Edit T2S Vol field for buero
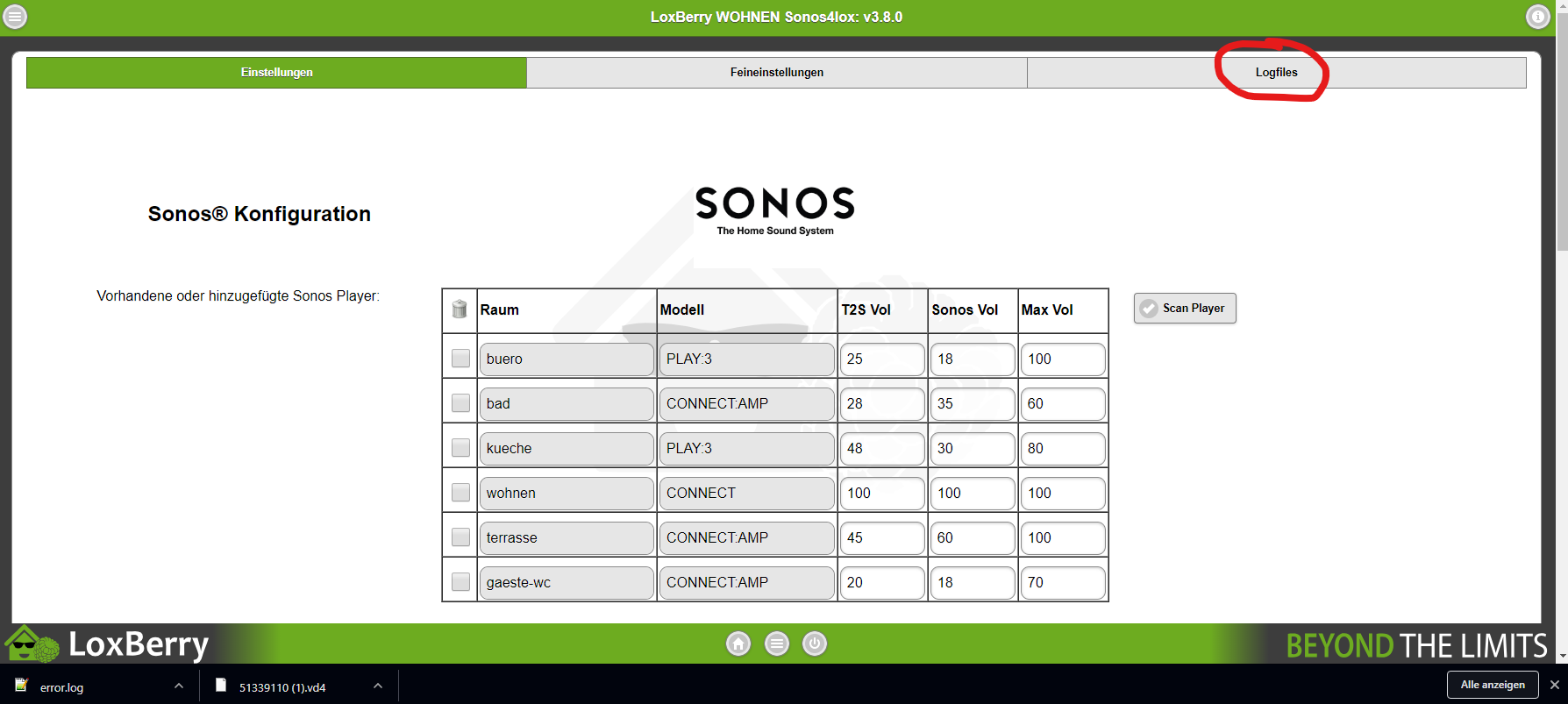The image size is (1568, 704). point(882,359)
